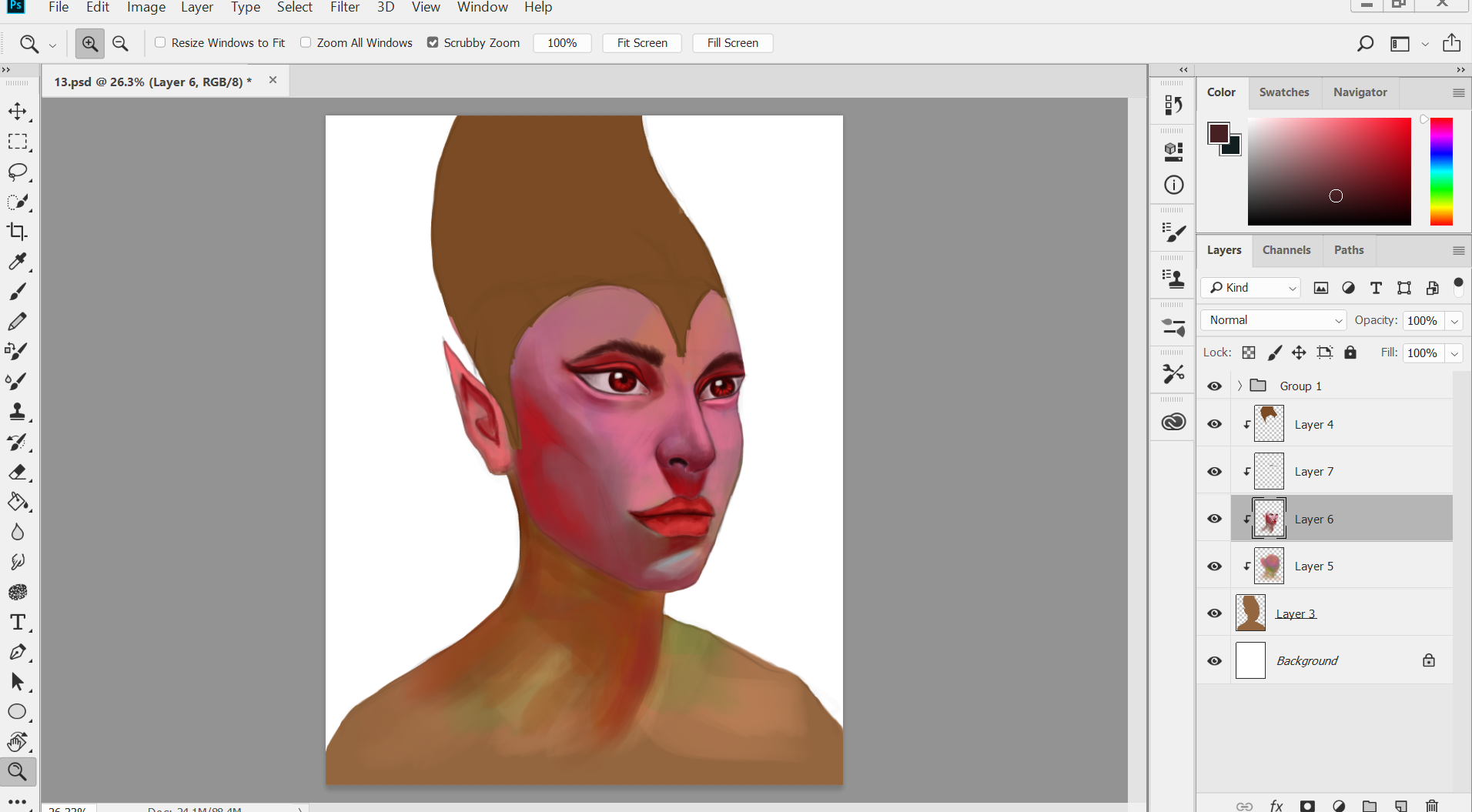The width and height of the screenshot is (1472, 812).
Task: Select the Paint Bucket tool
Action: pos(17,502)
